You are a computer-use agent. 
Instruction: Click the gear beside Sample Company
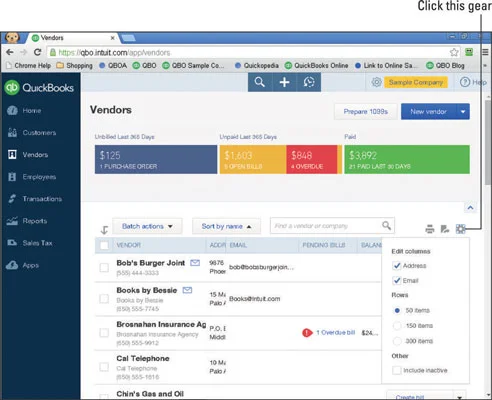click(376, 82)
